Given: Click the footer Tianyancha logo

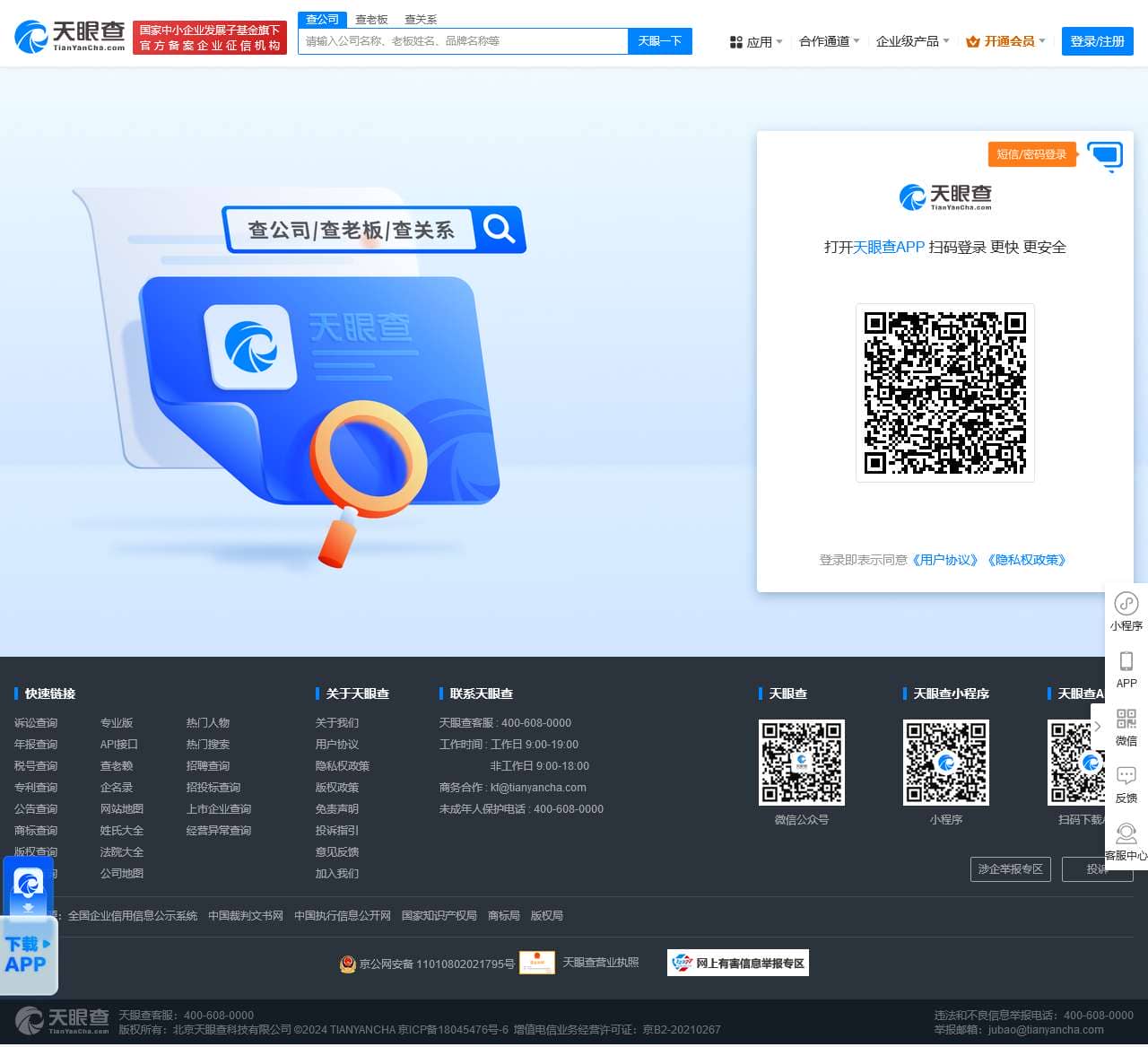Looking at the screenshot, I should coord(62,1020).
